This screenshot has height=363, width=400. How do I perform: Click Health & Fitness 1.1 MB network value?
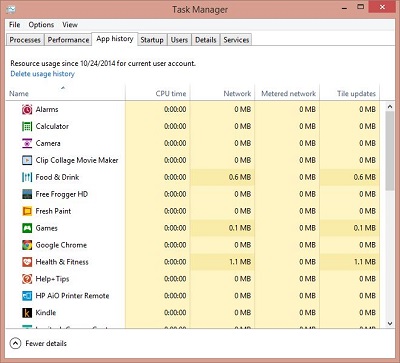click(x=240, y=262)
